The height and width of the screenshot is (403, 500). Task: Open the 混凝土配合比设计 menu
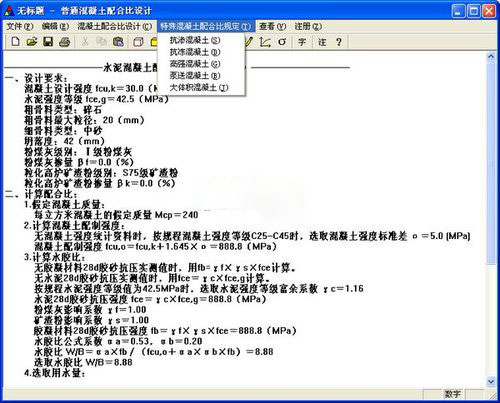coord(115,26)
